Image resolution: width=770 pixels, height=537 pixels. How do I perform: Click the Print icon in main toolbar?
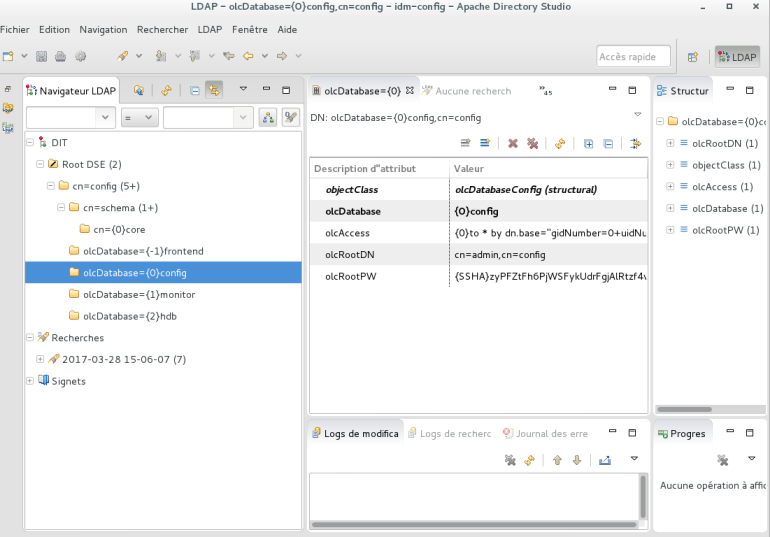(61, 56)
